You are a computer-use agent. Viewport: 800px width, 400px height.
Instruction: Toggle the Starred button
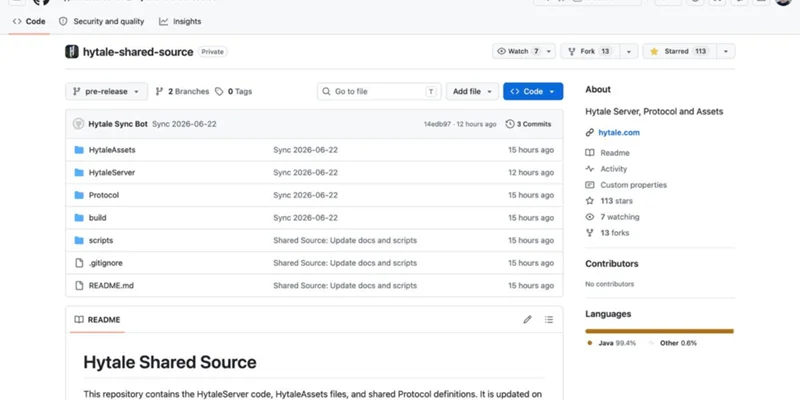coord(680,51)
